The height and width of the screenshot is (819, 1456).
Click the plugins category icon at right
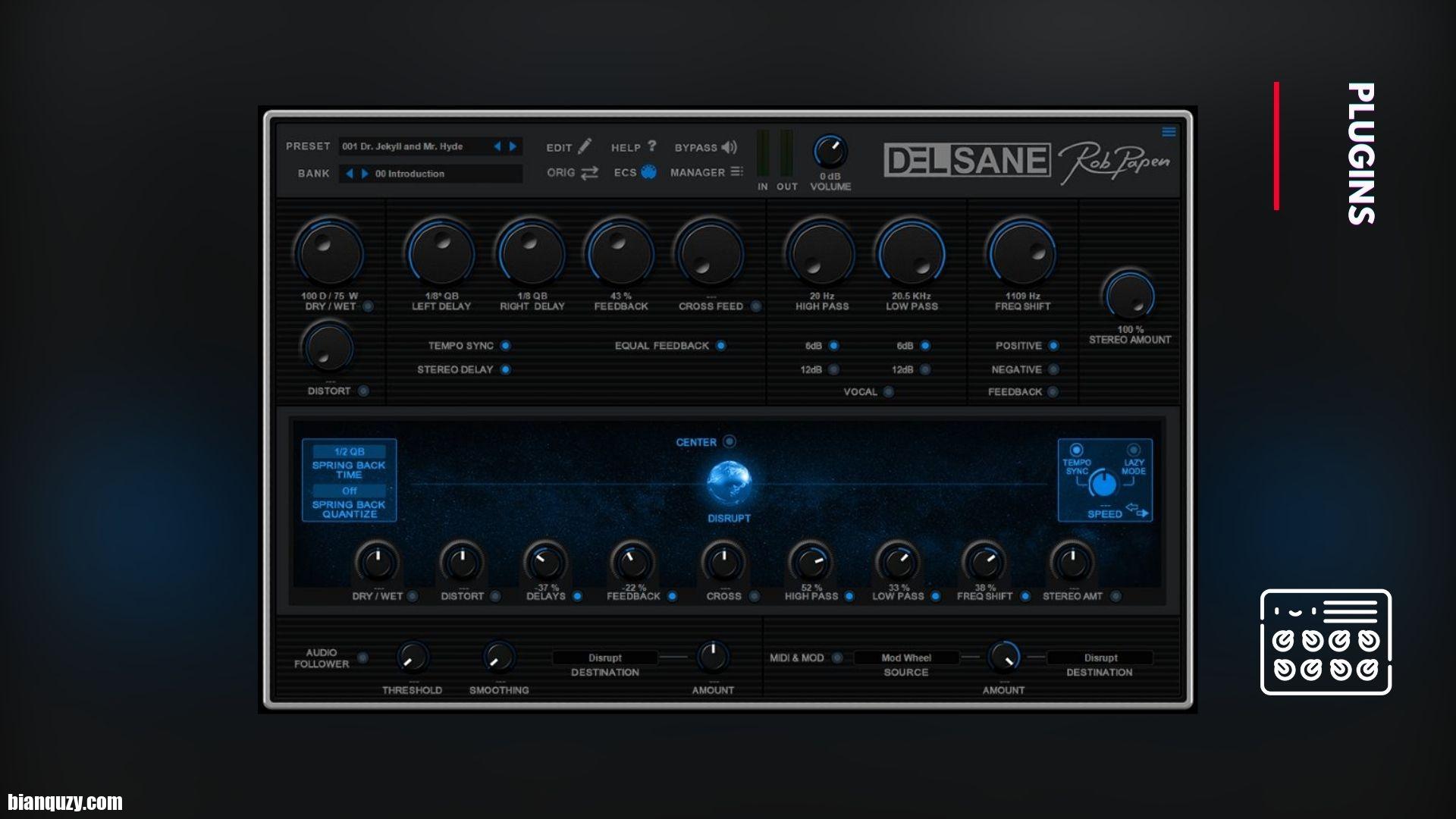pos(1326,642)
